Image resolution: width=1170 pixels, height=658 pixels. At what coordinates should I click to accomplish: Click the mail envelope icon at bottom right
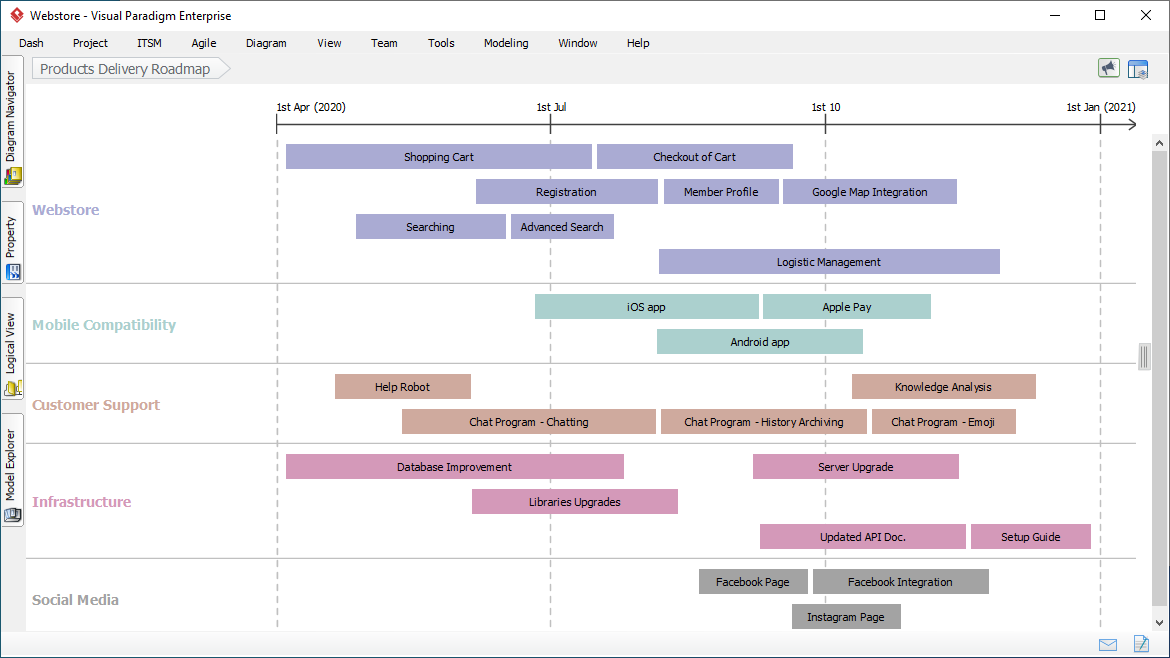(x=1107, y=644)
